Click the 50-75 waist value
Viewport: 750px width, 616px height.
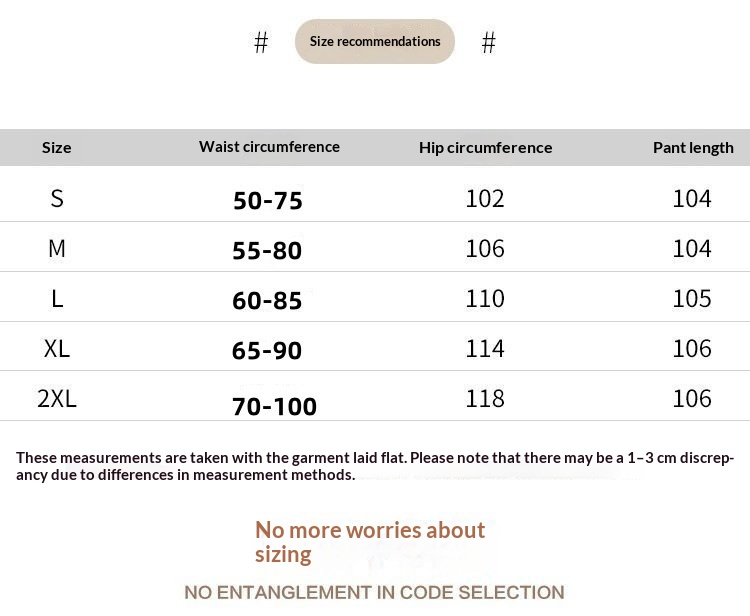pos(267,200)
